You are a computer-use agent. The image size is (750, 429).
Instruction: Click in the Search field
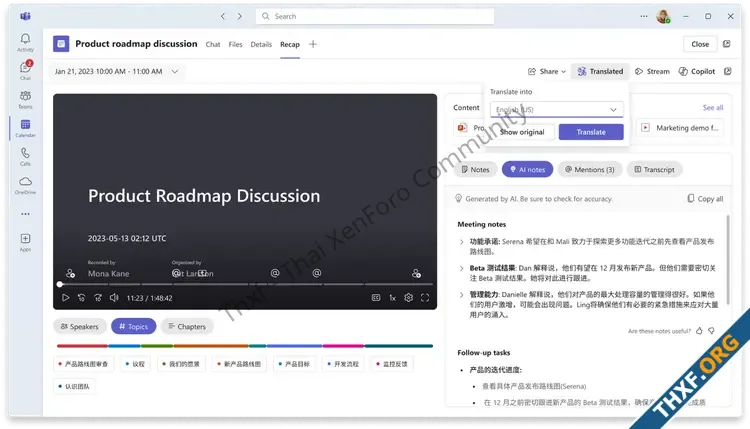[x=375, y=16]
